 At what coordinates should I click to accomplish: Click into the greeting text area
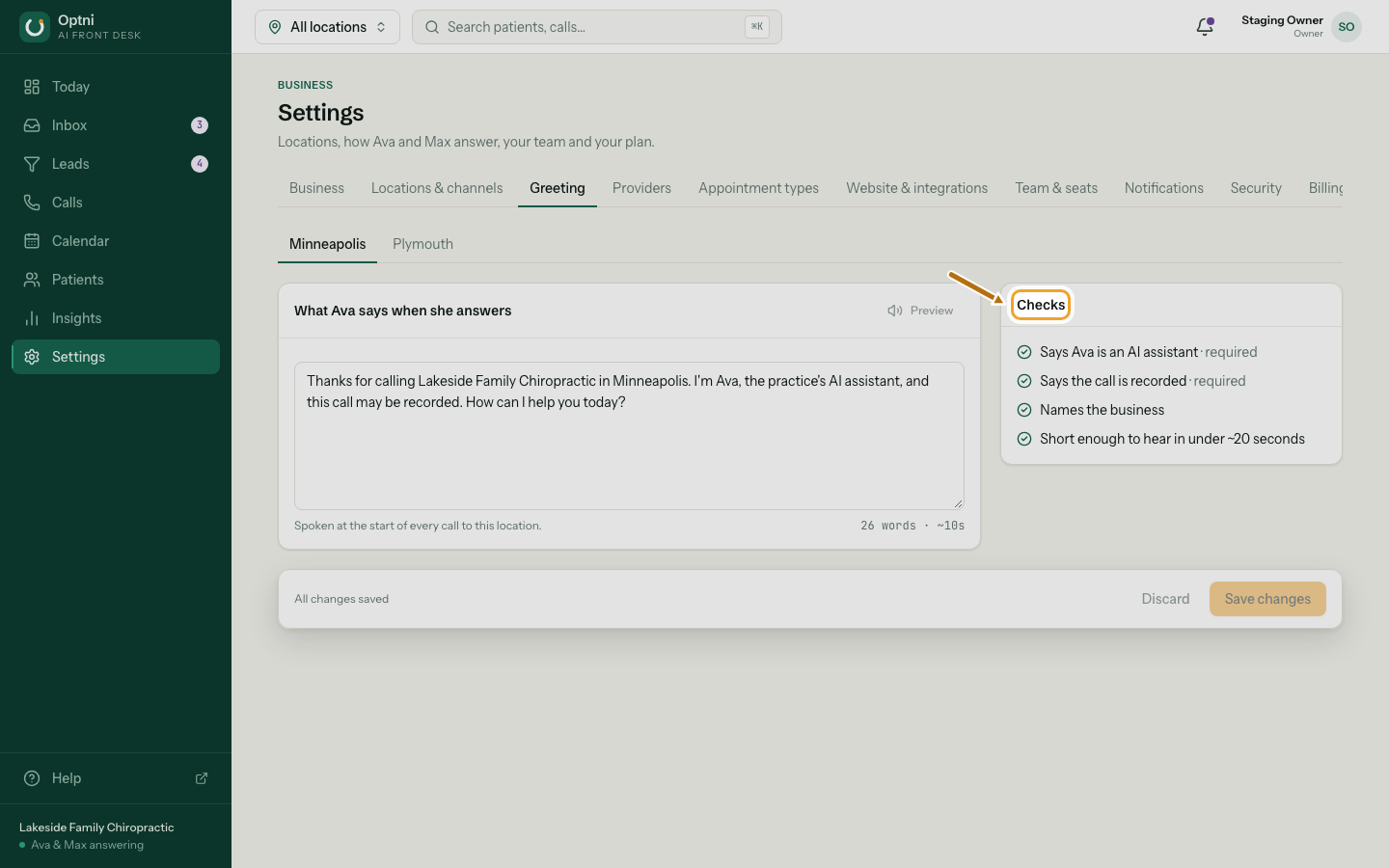[x=629, y=436]
